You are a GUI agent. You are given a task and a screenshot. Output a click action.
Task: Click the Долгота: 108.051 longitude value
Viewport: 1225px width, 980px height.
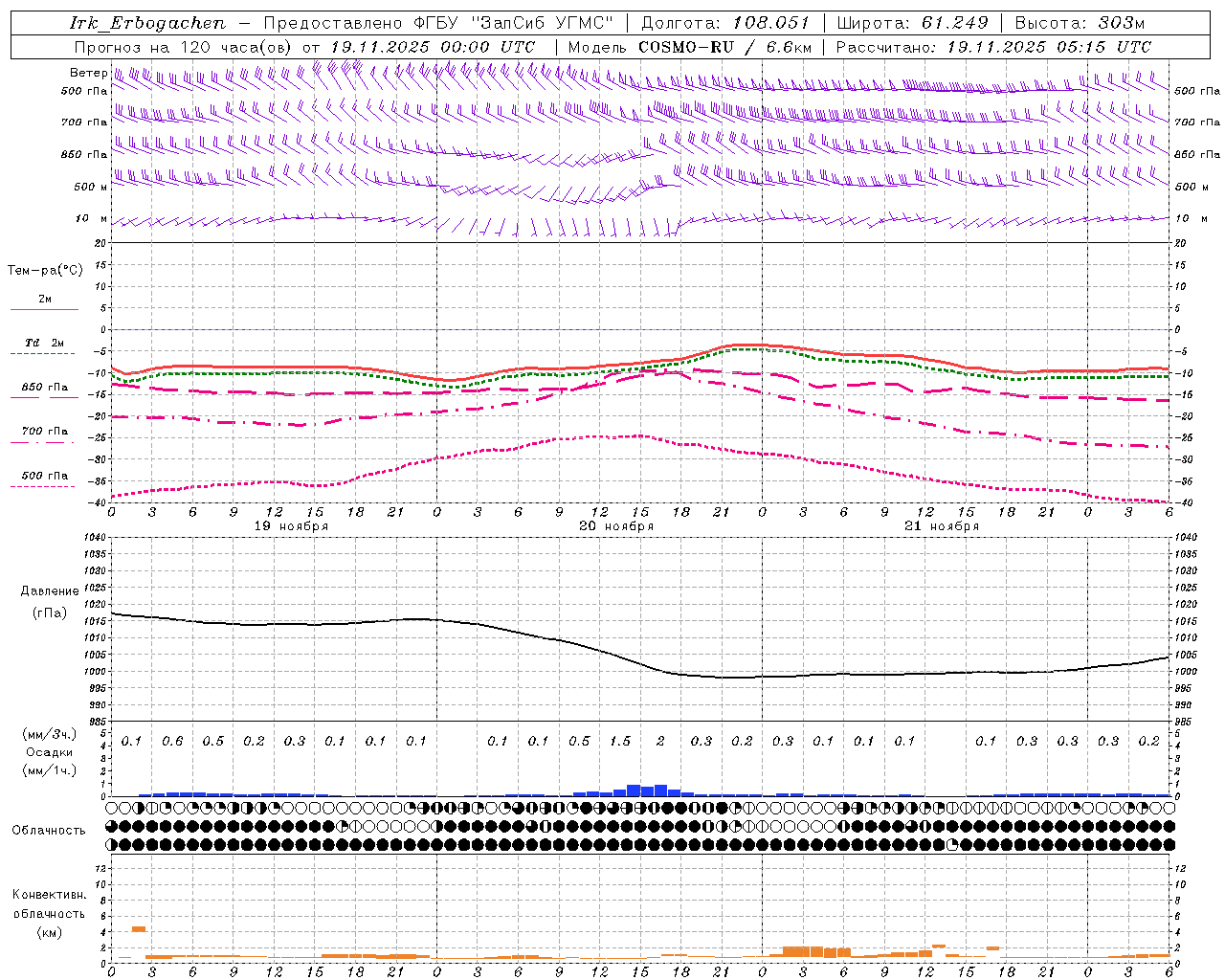point(724,23)
